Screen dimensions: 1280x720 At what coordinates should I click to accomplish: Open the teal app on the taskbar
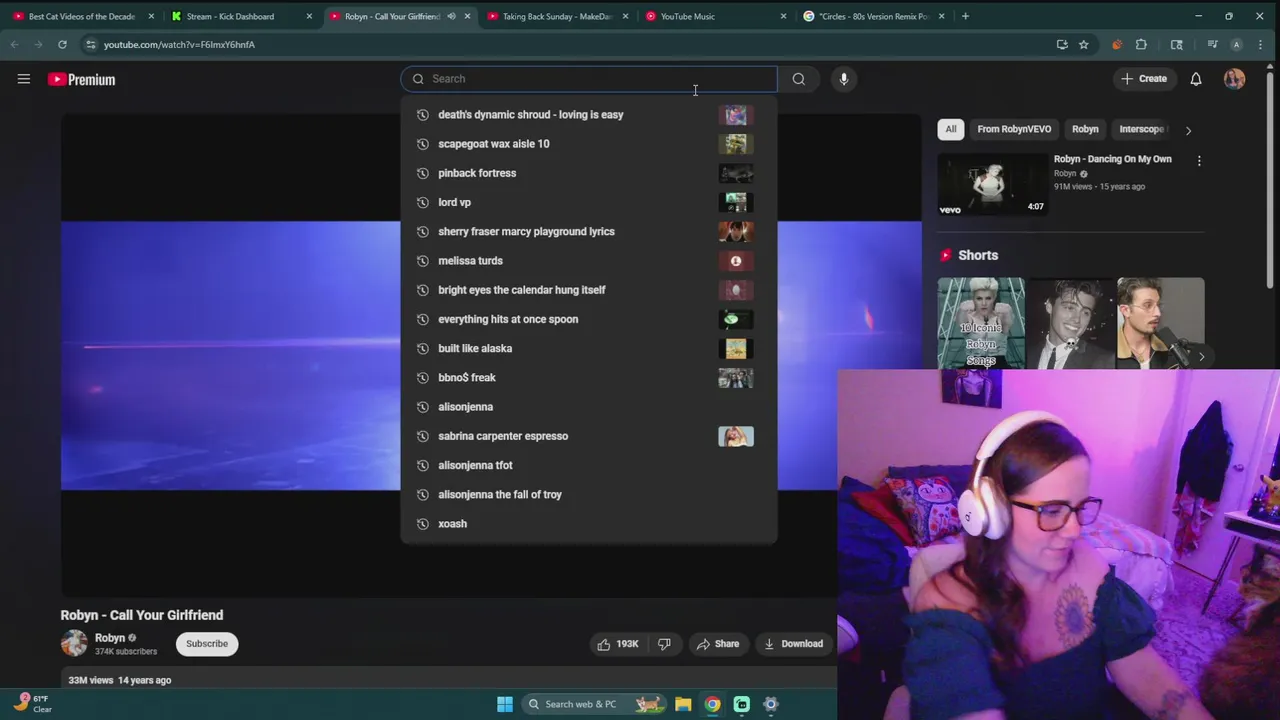tap(742, 704)
